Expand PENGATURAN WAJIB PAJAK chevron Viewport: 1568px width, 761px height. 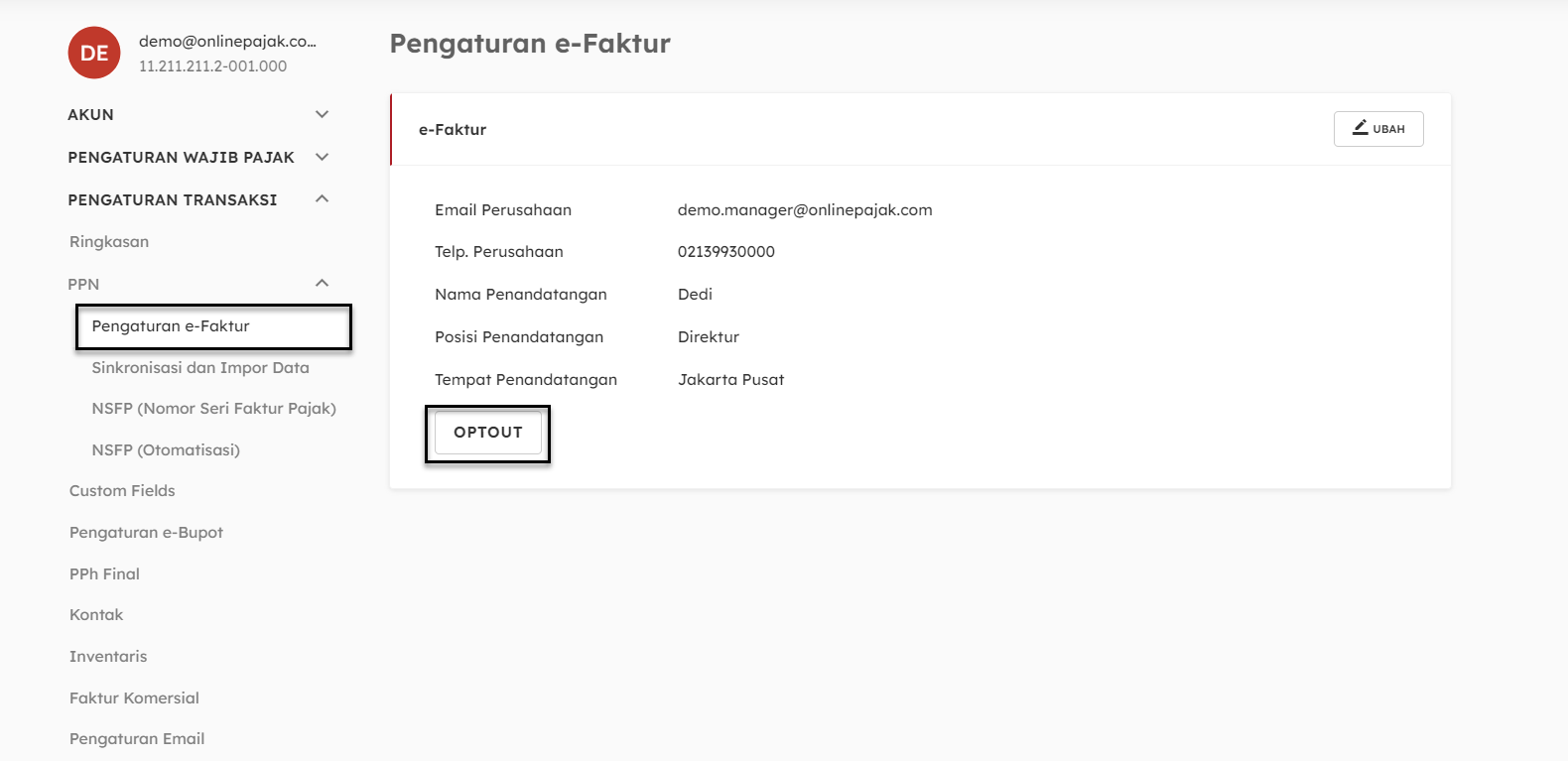coord(322,158)
